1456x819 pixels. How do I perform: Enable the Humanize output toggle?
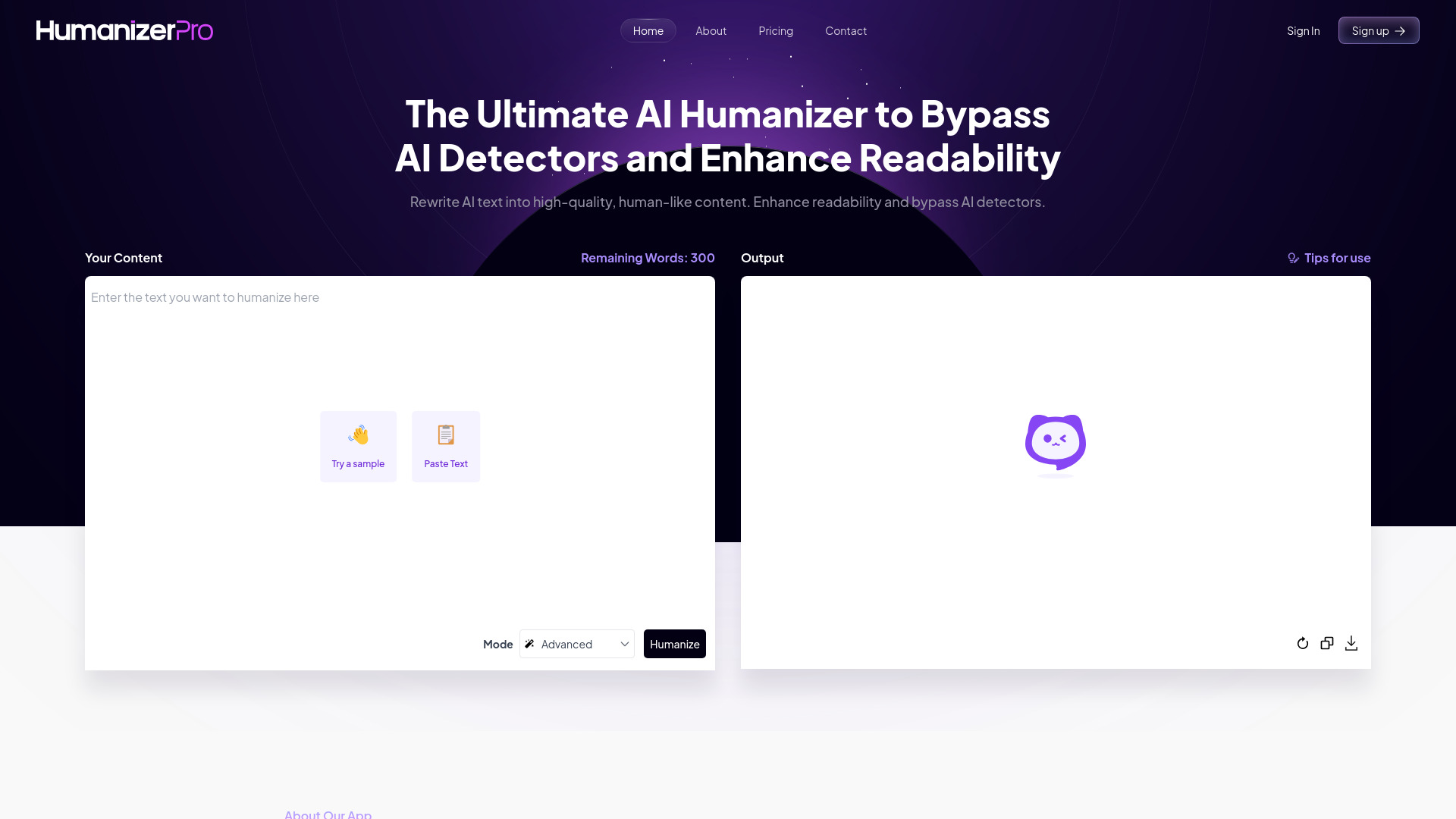click(675, 643)
